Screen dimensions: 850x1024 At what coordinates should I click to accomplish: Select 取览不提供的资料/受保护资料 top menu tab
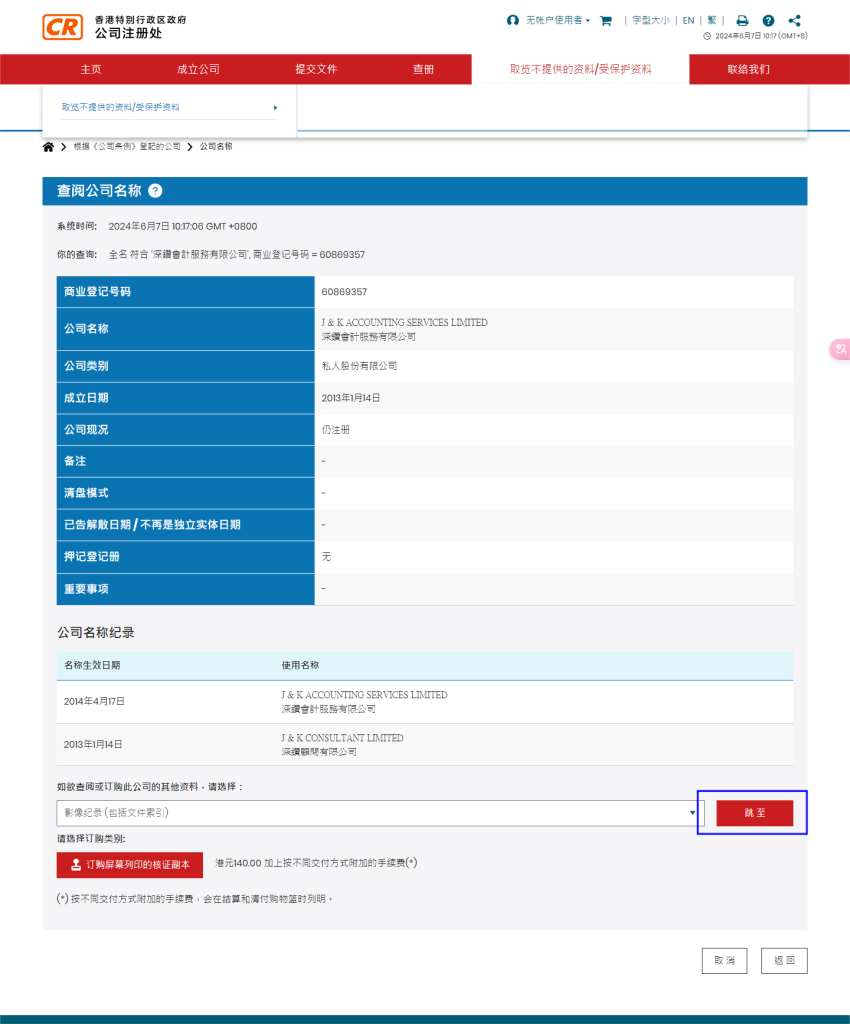(x=580, y=69)
